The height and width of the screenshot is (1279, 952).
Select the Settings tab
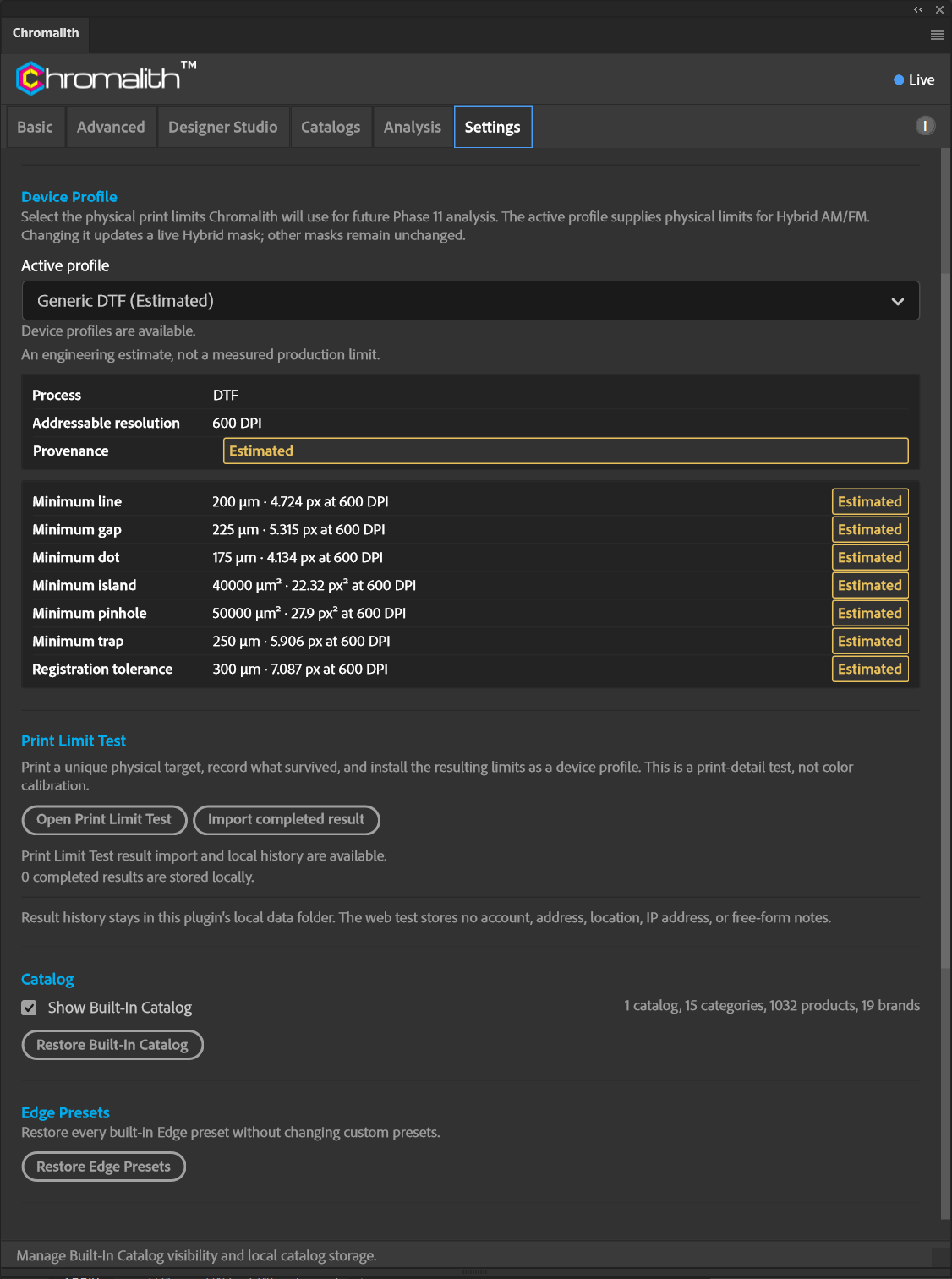(493, 127)
